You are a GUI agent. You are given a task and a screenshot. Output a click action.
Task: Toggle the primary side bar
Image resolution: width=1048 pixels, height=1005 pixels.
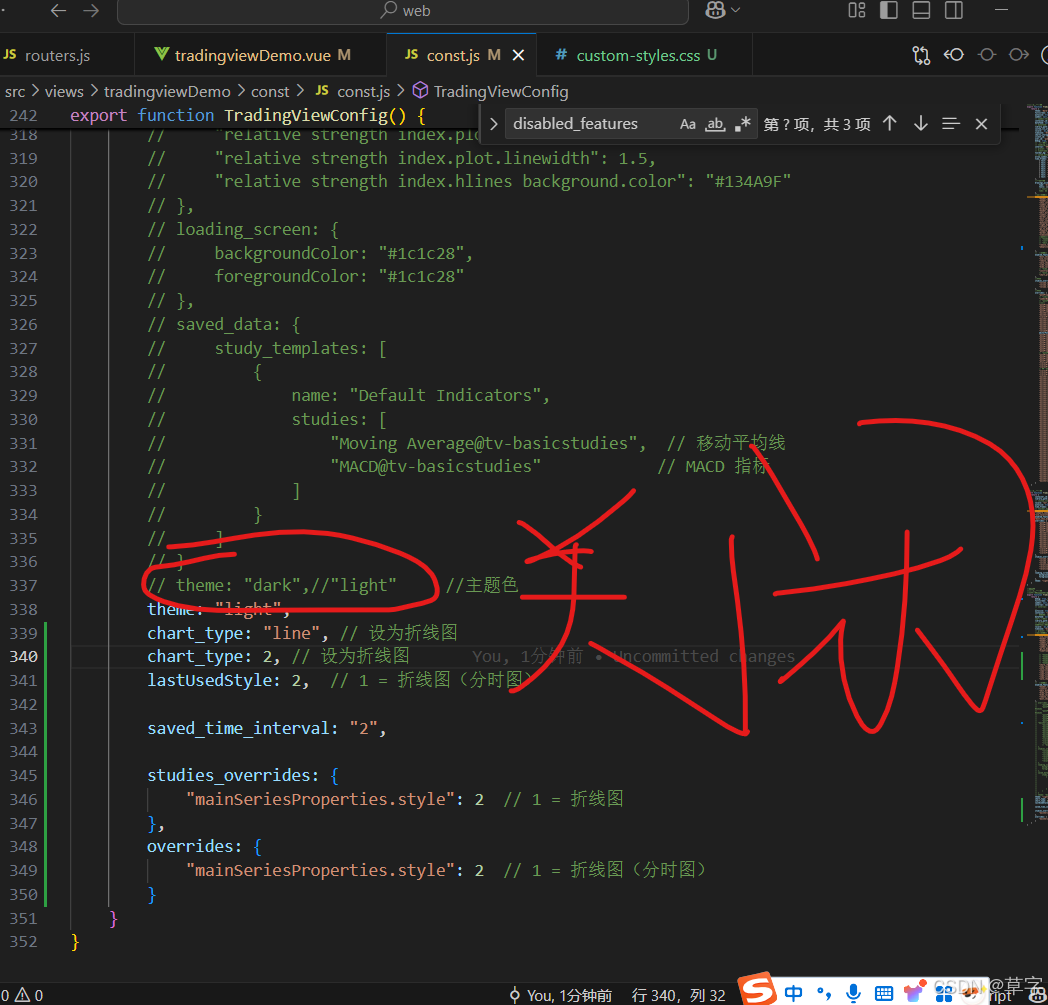[889, 10]
